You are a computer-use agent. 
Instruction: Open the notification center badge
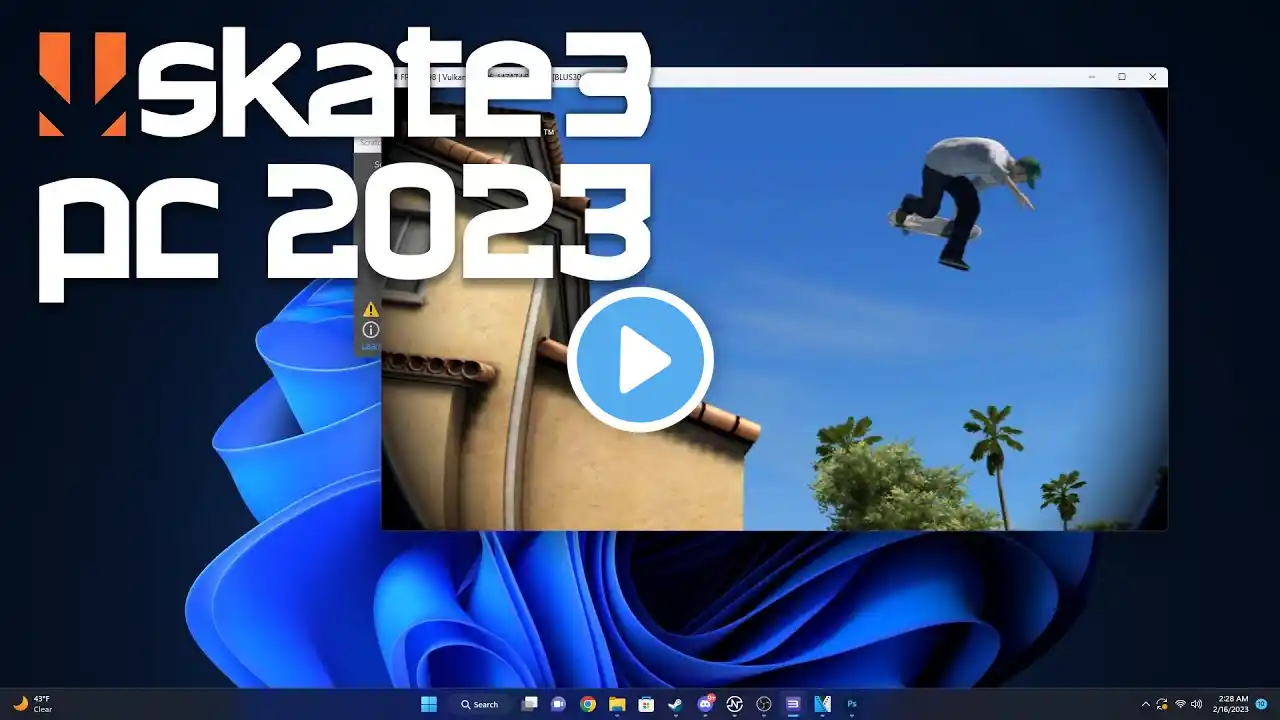point(1262,704)
